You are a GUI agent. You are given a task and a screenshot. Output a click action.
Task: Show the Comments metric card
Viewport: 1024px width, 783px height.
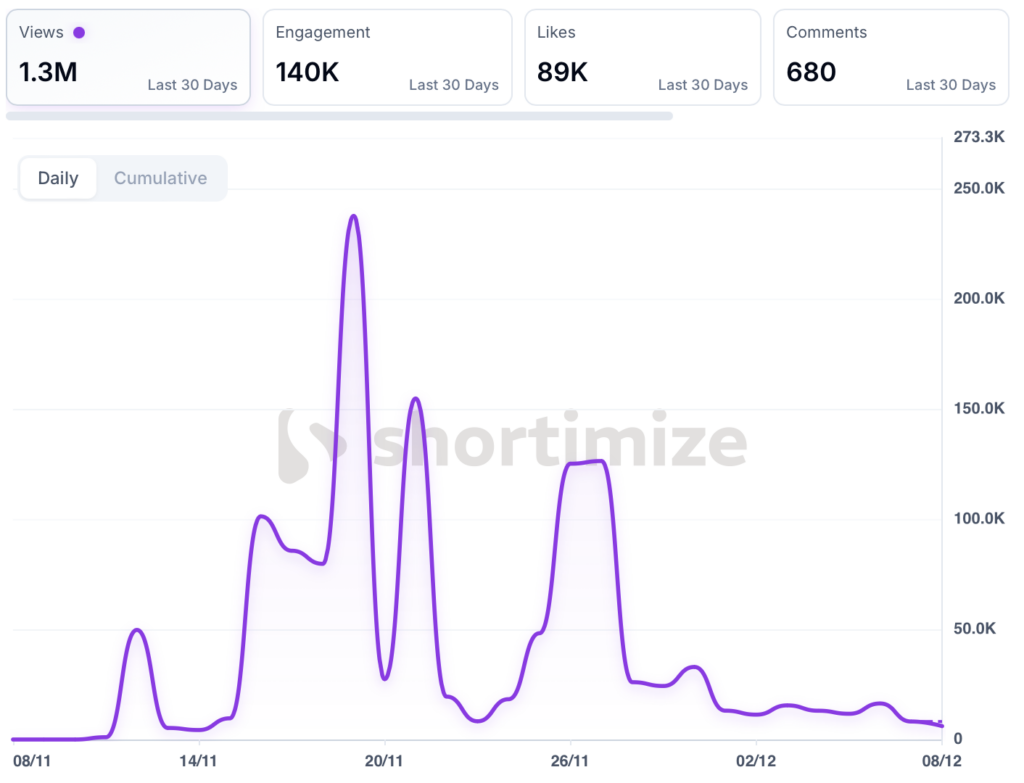890,57
